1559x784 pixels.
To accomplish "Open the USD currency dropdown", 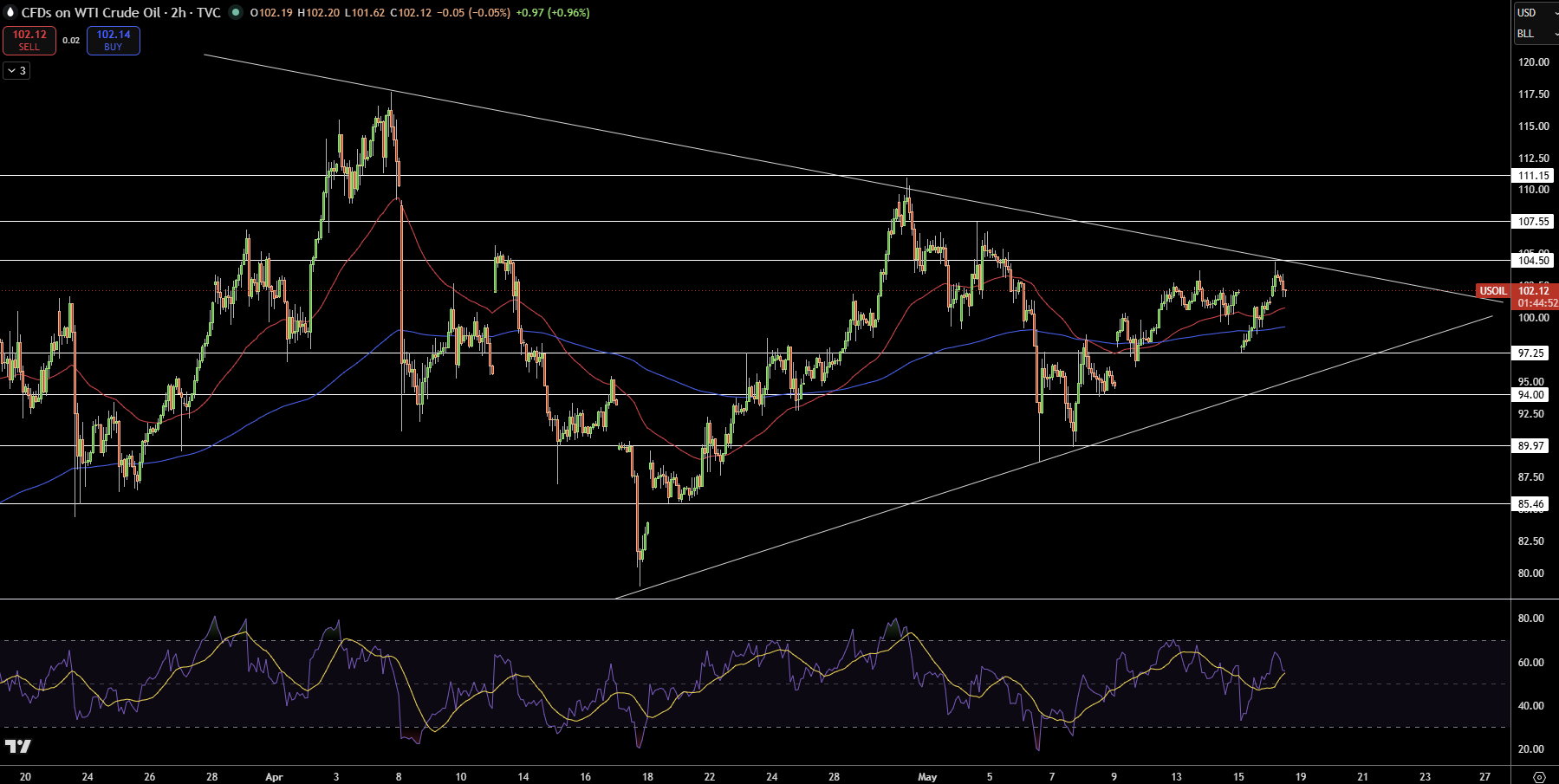I will [x=1536, y=12].
